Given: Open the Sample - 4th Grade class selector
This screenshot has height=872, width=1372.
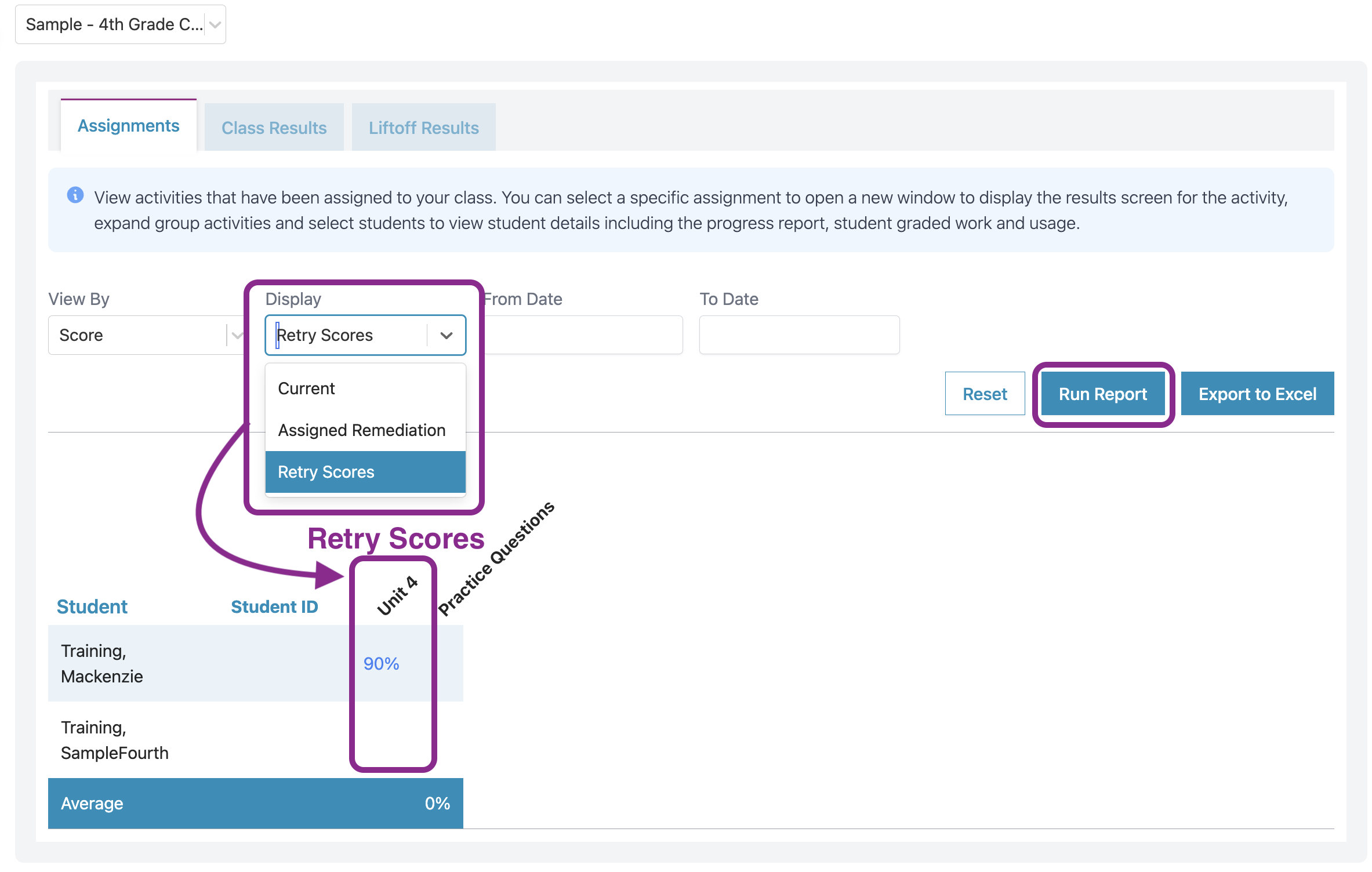Looking at the screenshot, I should pos(120,24).
